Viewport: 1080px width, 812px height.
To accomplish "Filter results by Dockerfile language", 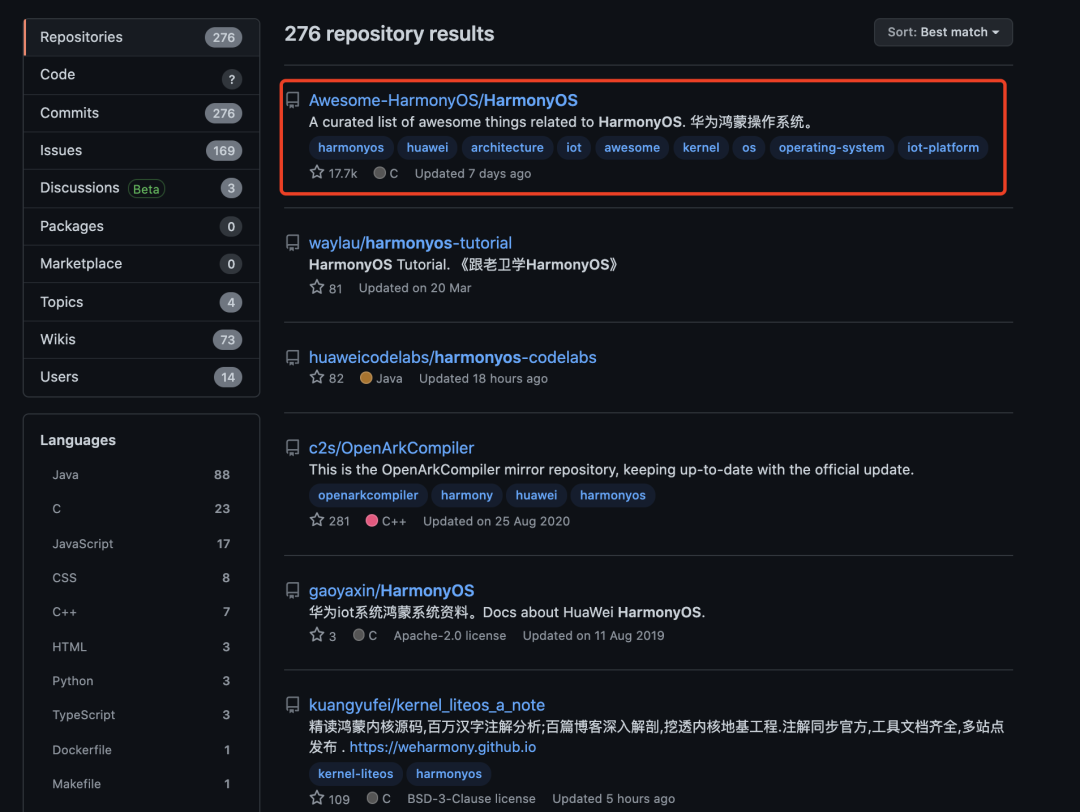I will [x=141, y=749].
